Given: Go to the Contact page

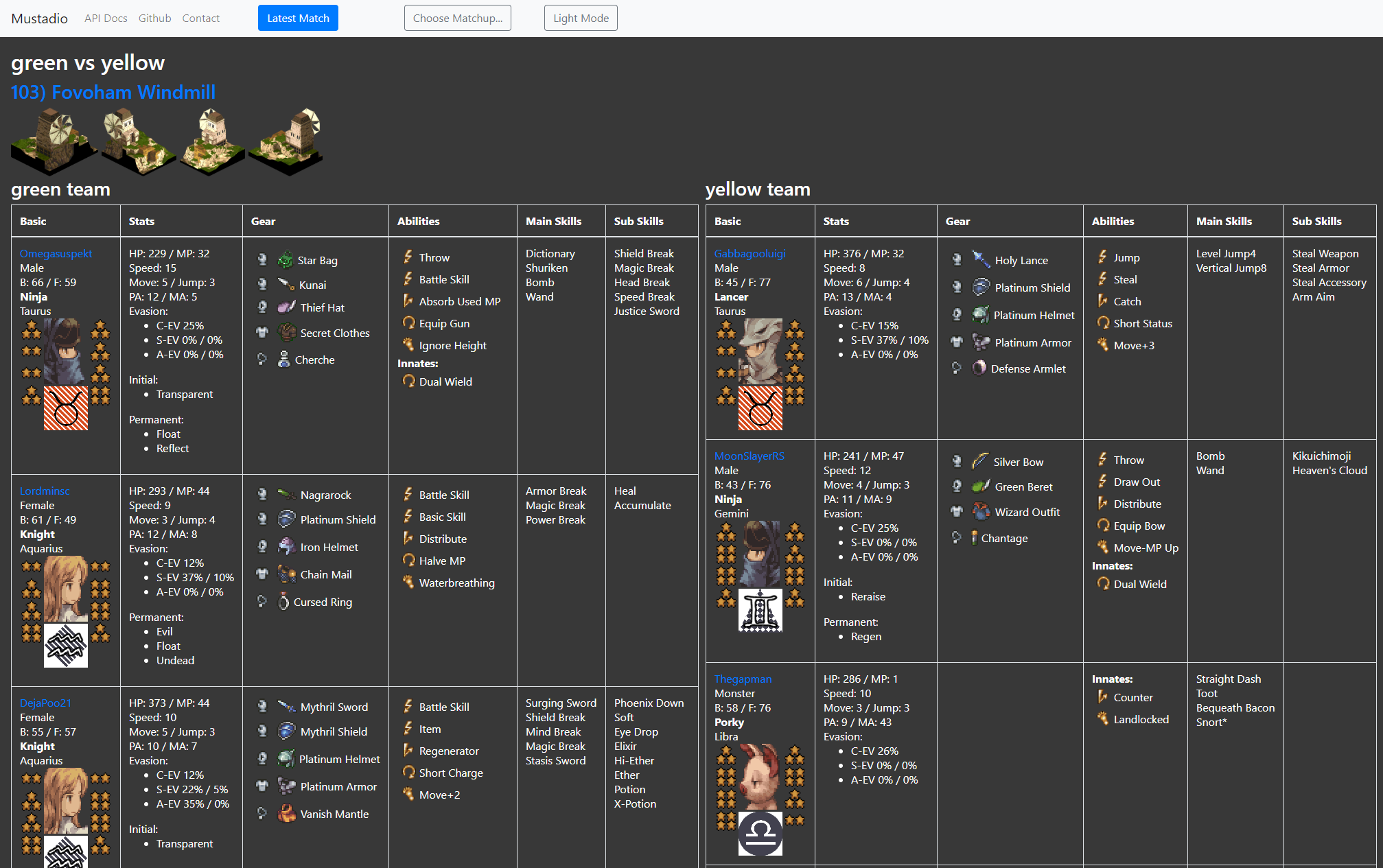Looking at the screenshot, I should tap(200, 18).
